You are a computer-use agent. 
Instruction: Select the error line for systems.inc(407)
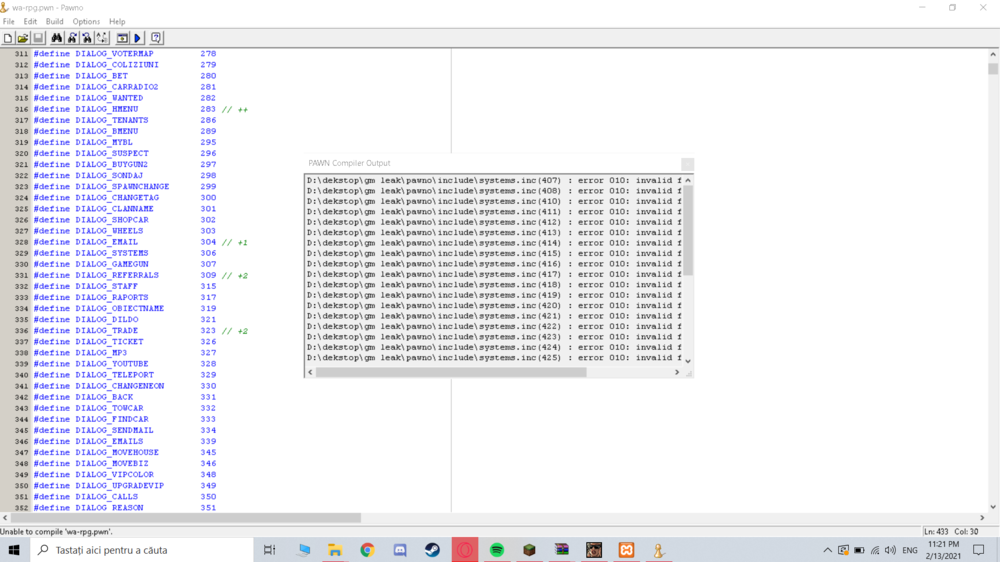click(494, 181)
